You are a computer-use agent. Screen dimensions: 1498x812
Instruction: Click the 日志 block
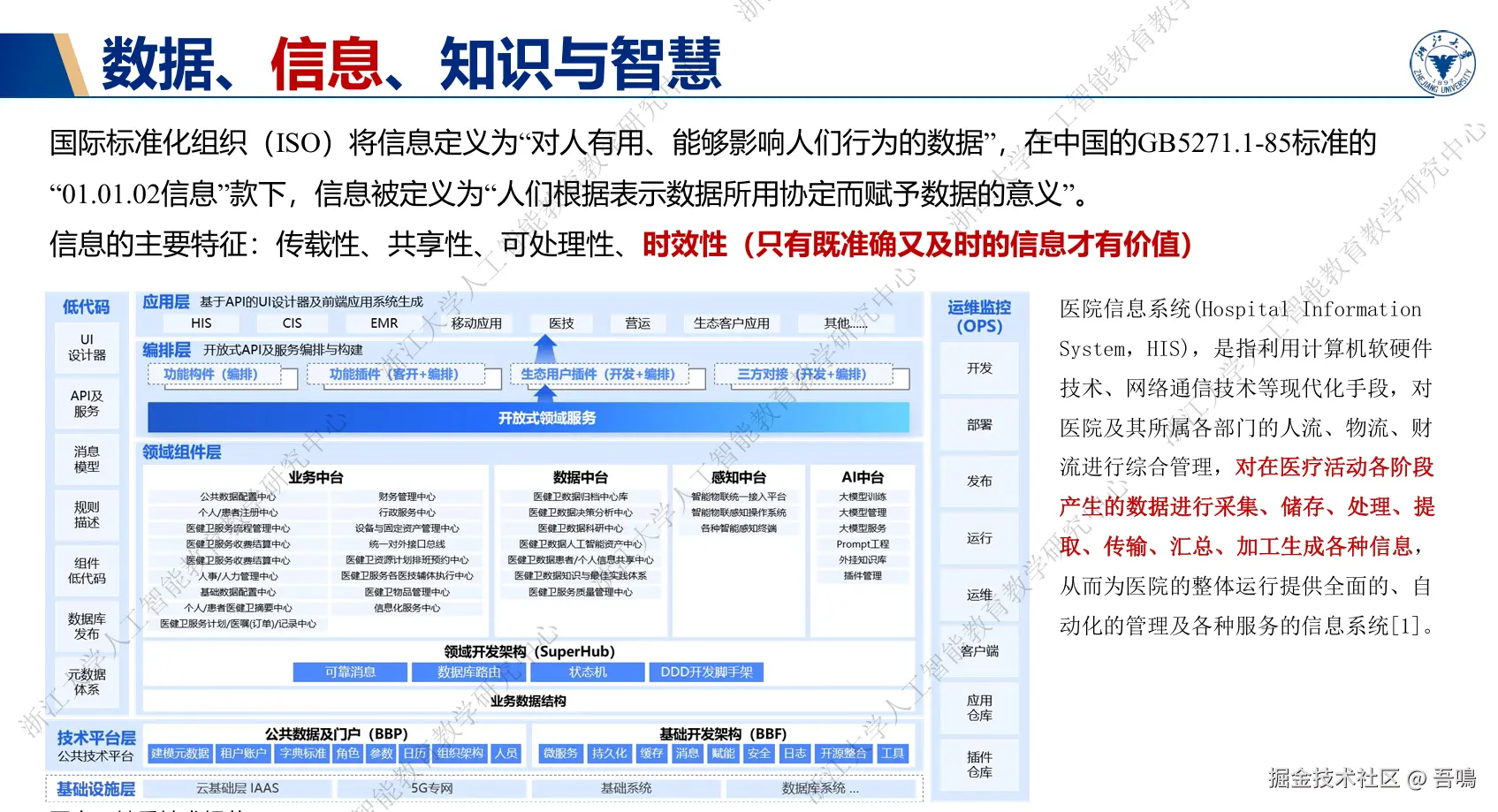pos(795,753)
